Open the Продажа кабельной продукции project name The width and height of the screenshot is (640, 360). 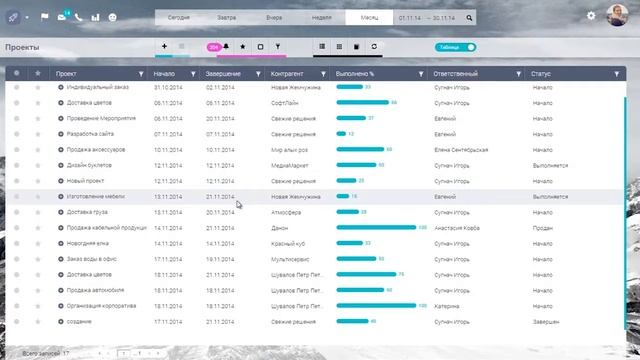tap(107, 228)
